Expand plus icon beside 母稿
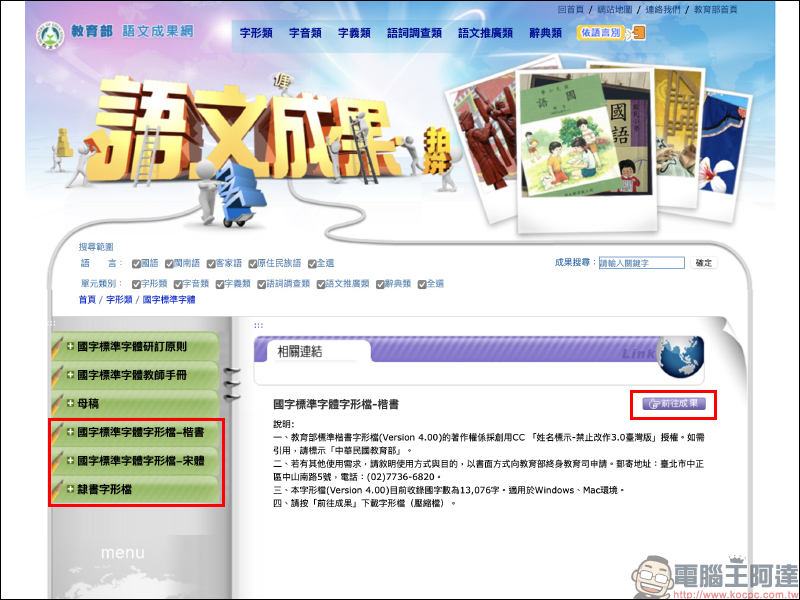Viewport: 800px width, 600px height. tap(70, 404)
